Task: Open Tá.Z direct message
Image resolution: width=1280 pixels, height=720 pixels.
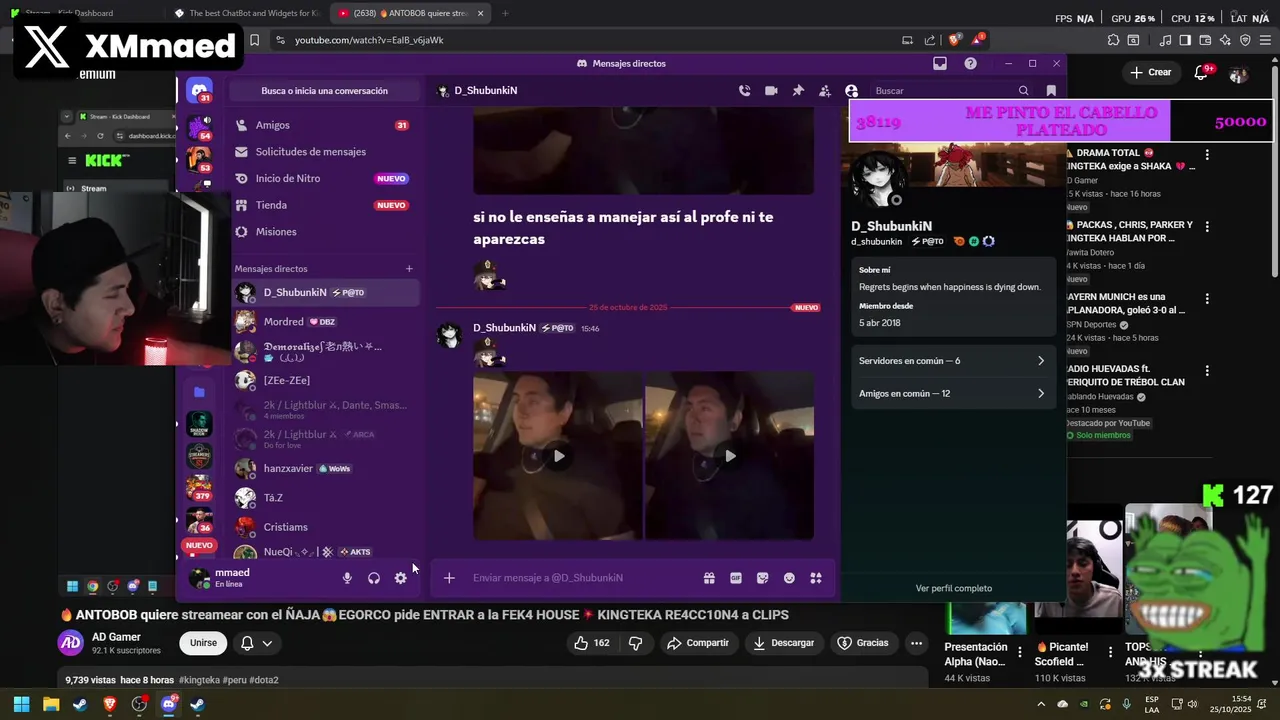Action: pyautogui.click(x=324, y=497)
